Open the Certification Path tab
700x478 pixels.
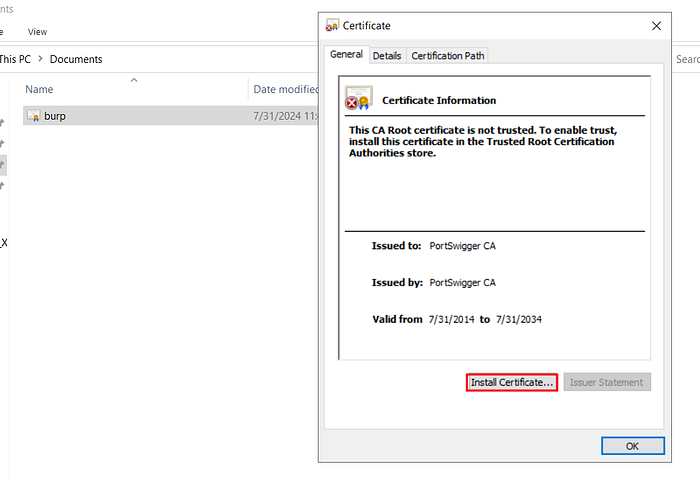pyautogui.click(x=448, y=56)
